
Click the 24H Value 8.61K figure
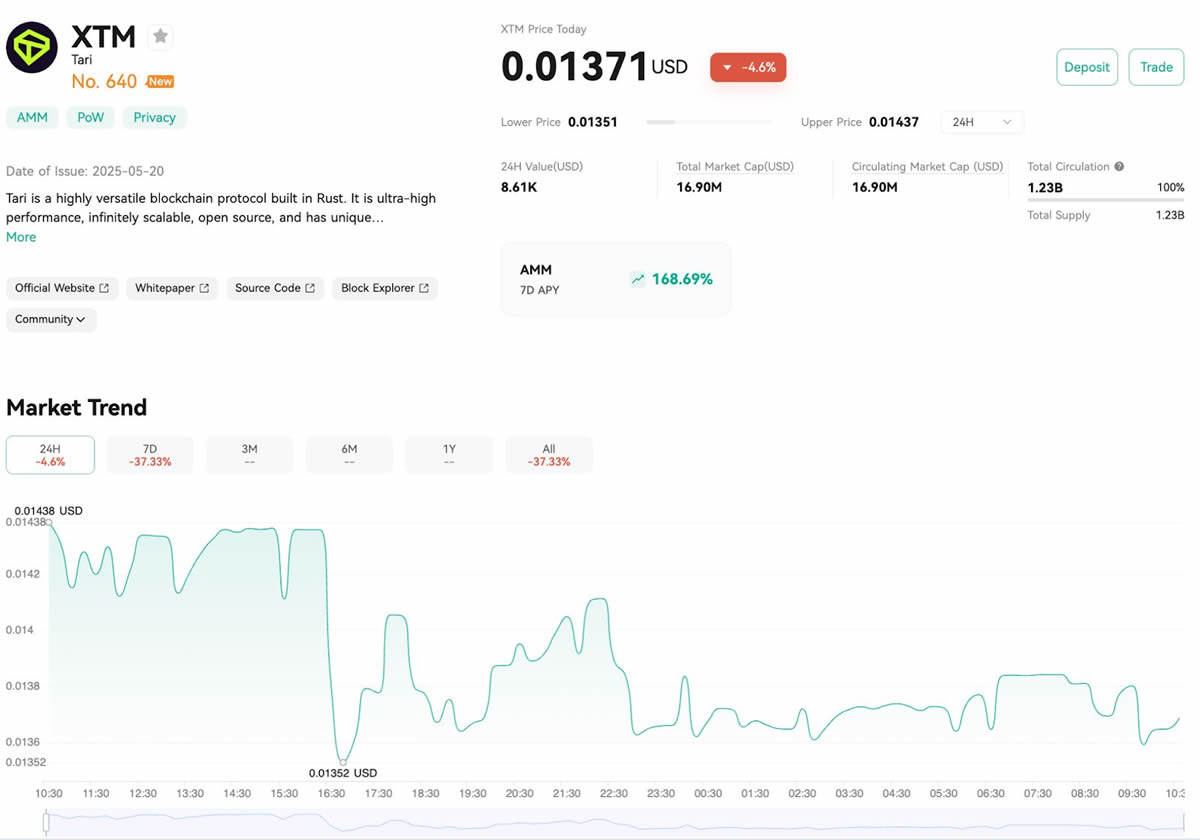pos(519,187)
